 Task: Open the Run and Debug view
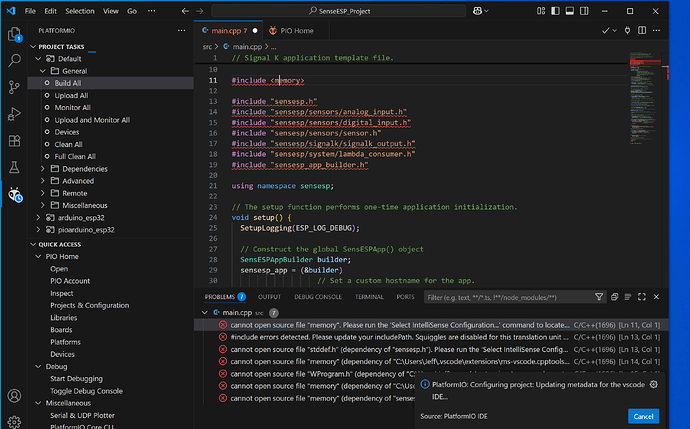coord(15,114)
